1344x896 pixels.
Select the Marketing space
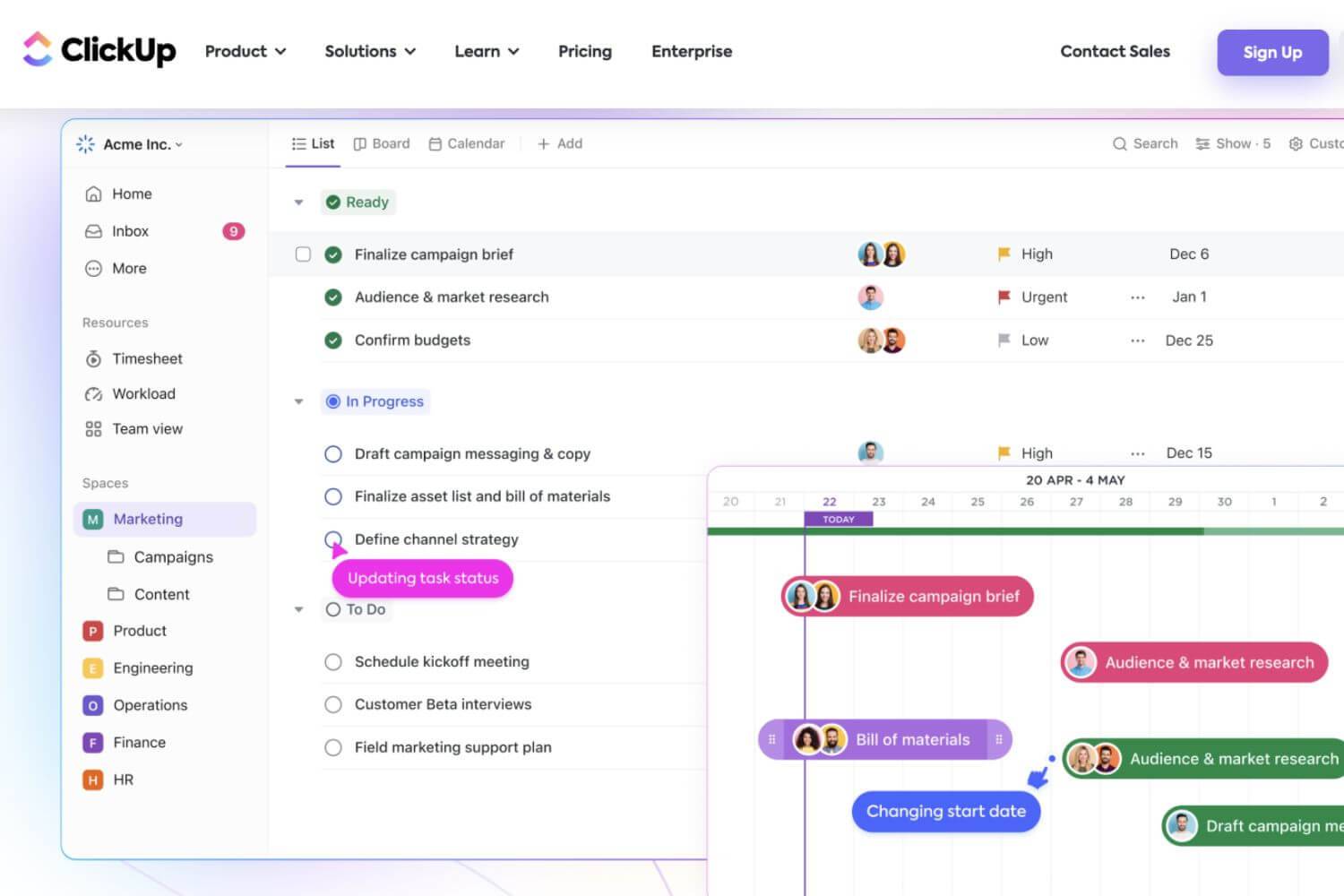point(165,519)
